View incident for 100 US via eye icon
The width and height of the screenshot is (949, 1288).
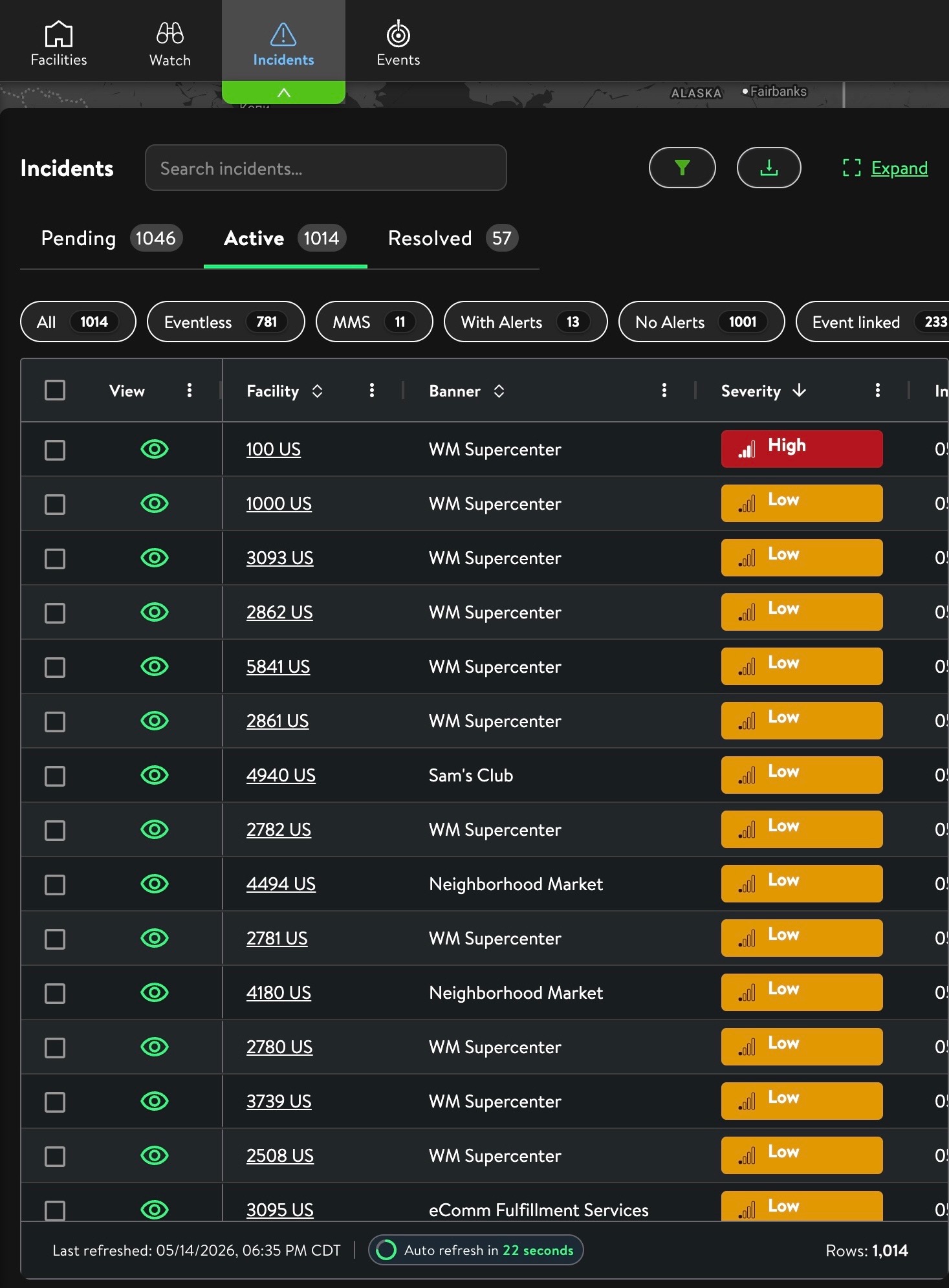point(155,449)
